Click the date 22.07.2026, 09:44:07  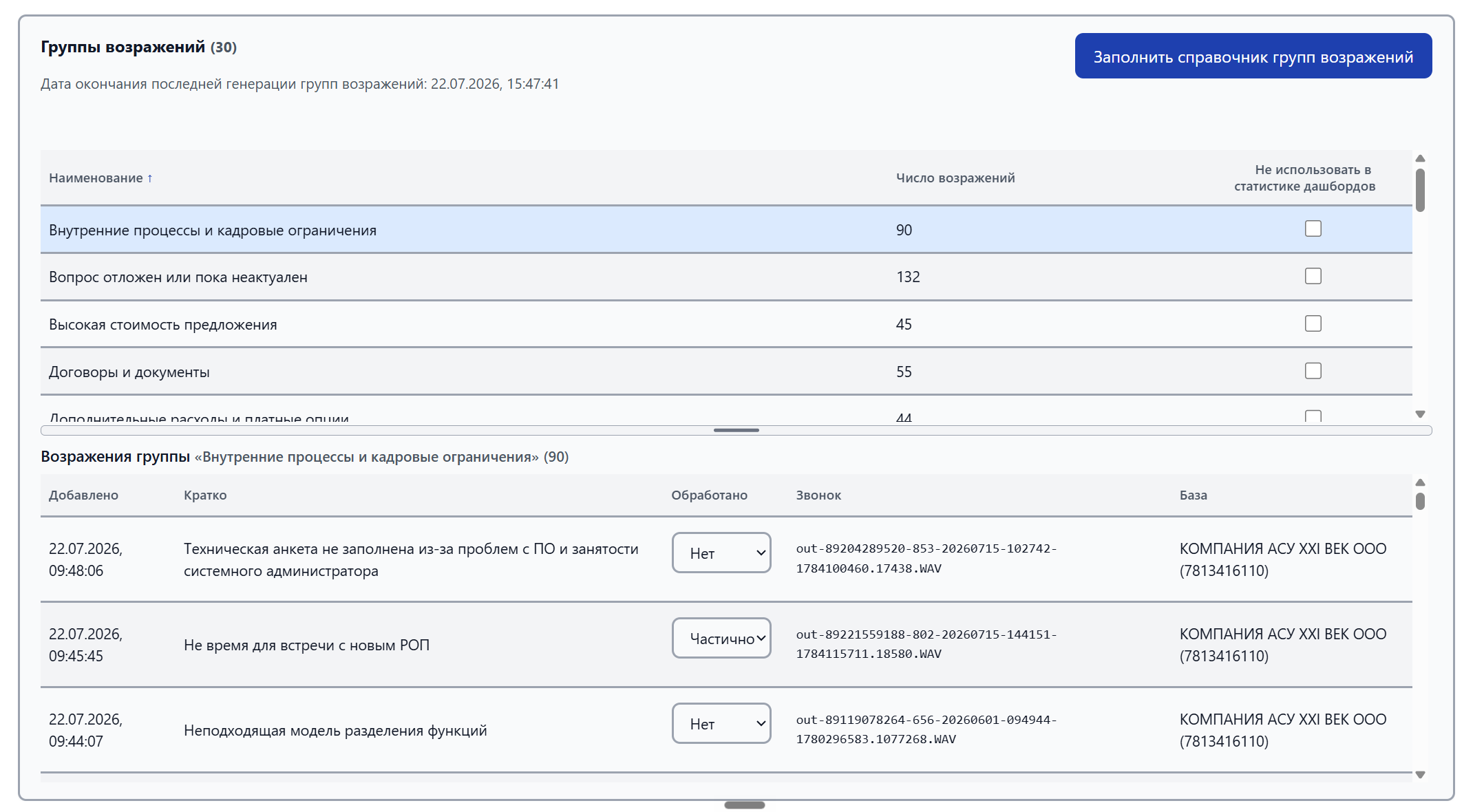click(86, 730)
